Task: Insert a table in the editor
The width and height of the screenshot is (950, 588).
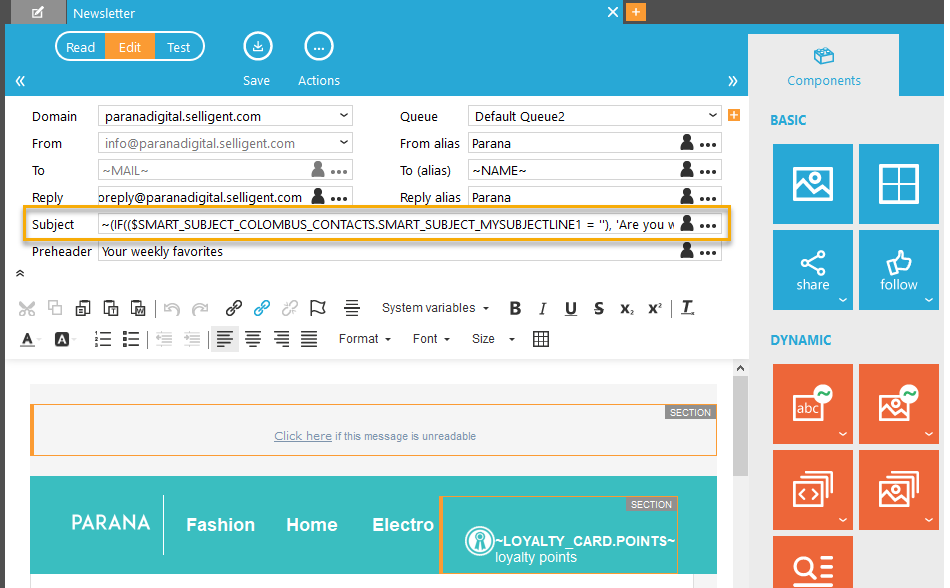Action: 541,339
